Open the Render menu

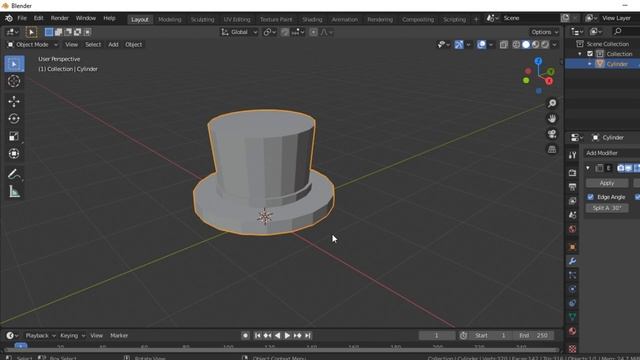(x=60, y=18)
